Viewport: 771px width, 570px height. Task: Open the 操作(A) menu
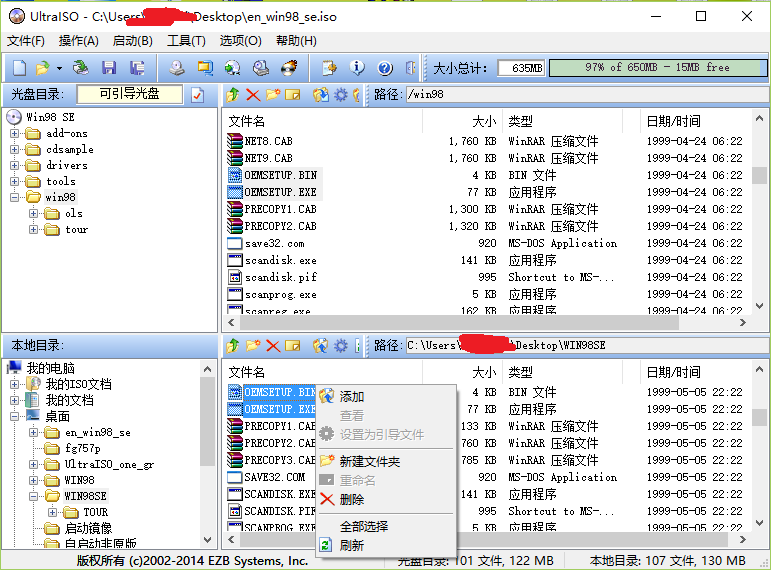click(x=79, y=41)
